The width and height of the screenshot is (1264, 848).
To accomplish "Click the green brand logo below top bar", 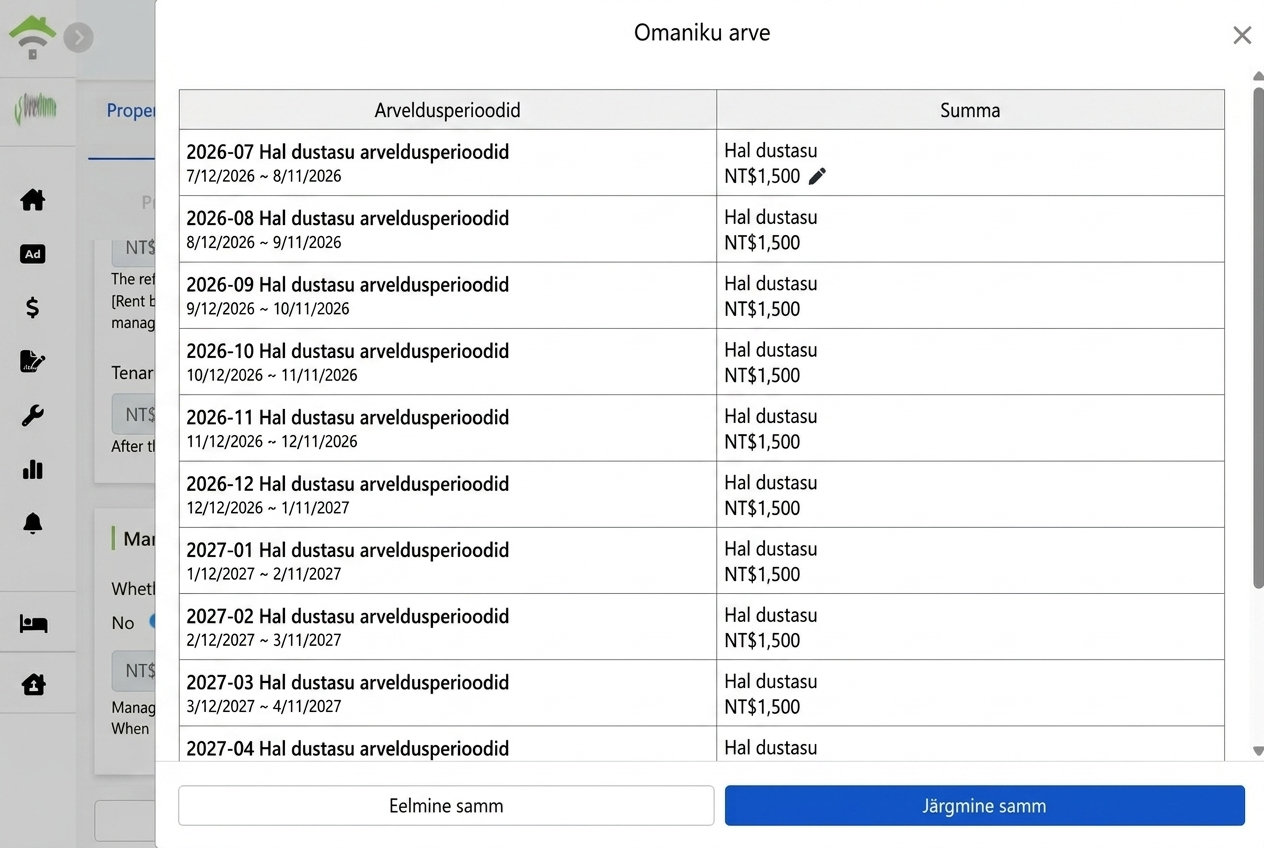I will (x=36, y=109).
